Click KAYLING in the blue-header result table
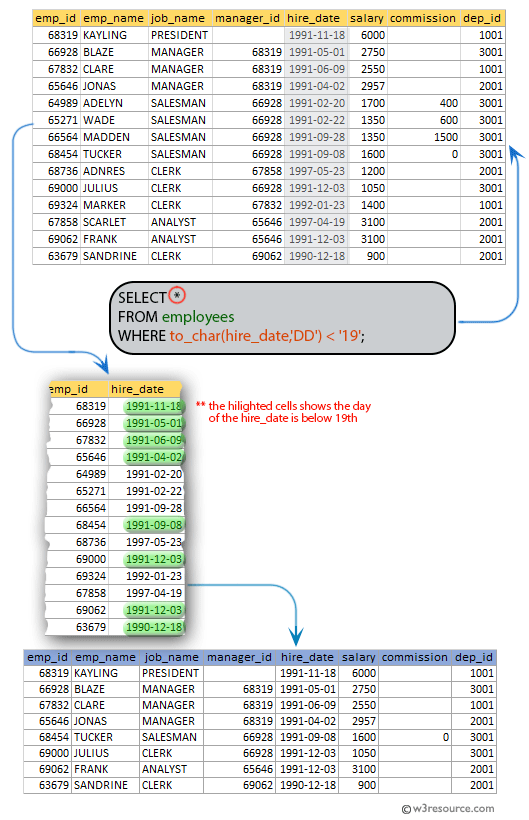Image resolution: width=529 pixels, height=820 pixels. 96,673
